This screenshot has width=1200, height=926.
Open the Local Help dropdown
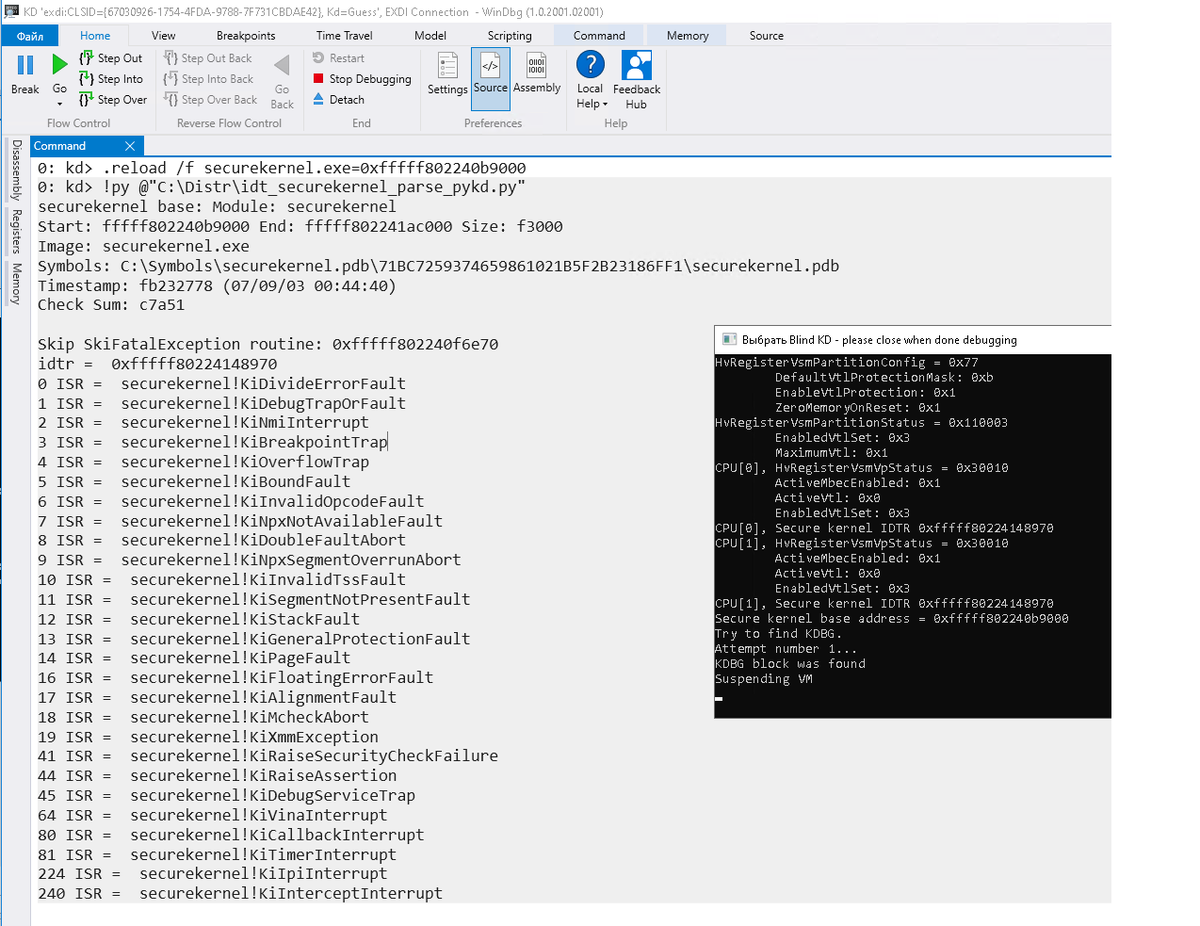pos(591,81)
